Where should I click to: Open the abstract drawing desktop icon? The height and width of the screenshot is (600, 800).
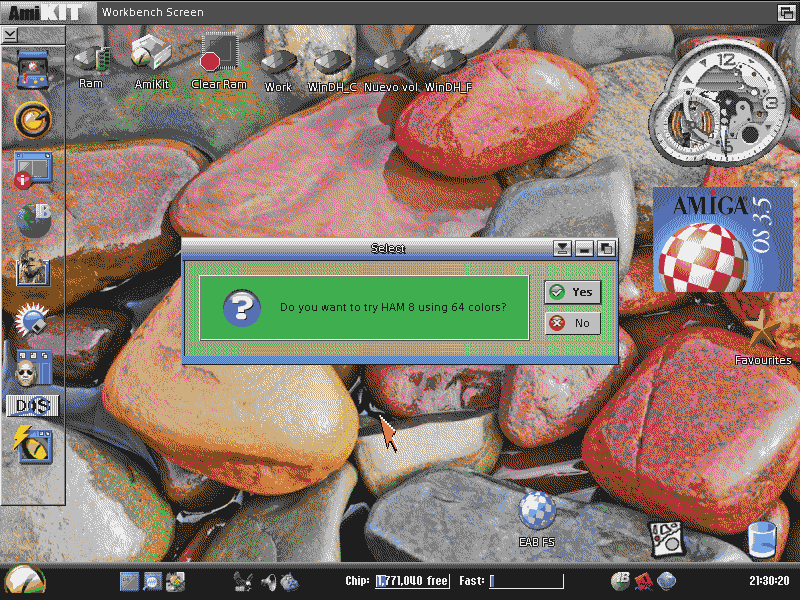coord(666,538)
